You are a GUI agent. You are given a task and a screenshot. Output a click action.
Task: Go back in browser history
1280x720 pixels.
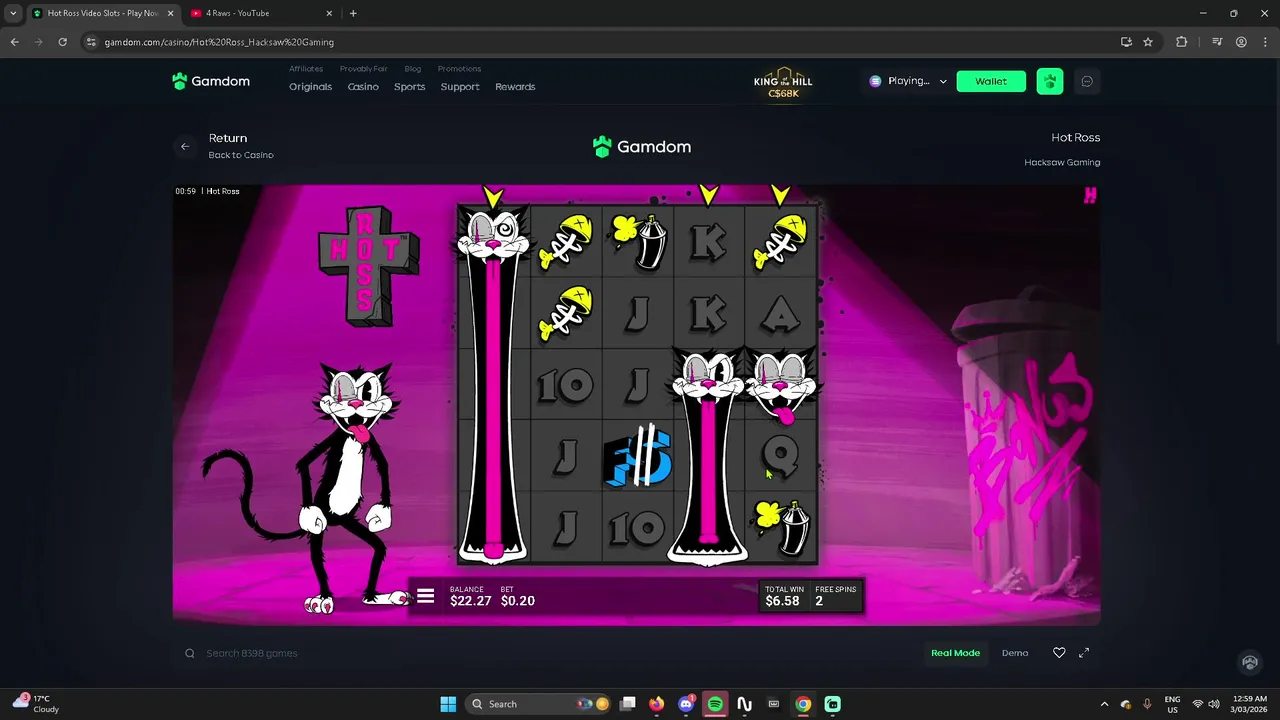[14, 42]
